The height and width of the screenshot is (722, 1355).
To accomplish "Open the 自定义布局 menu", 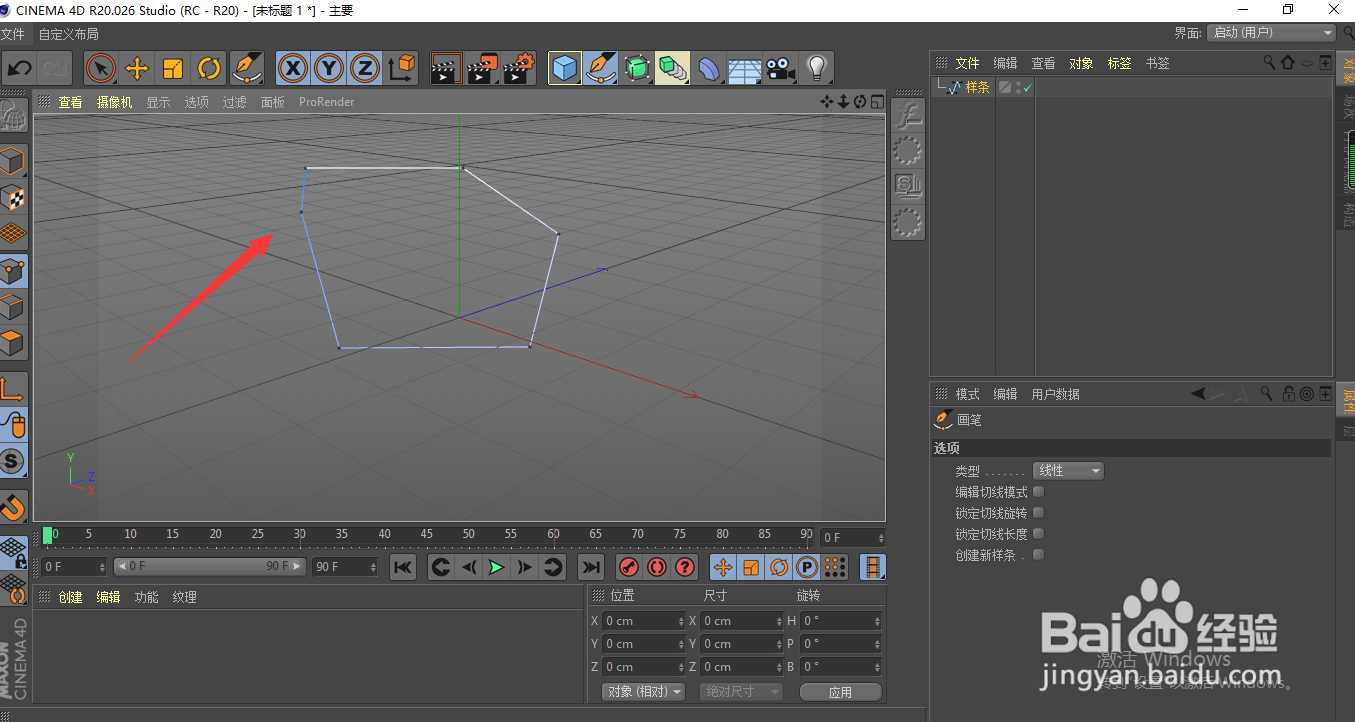I will click(68, 34).
